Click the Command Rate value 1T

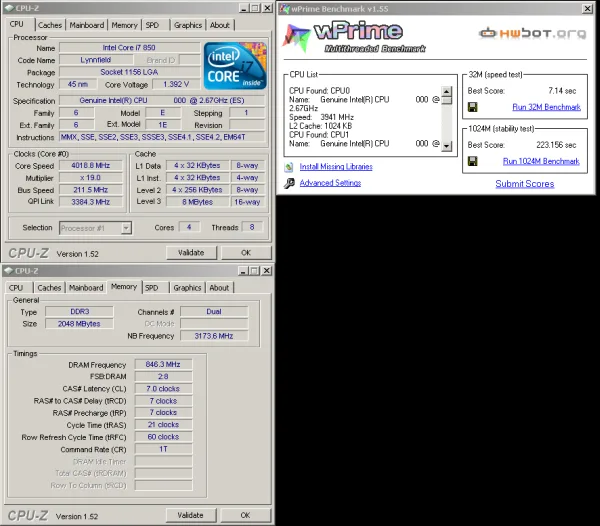point(163,449)
